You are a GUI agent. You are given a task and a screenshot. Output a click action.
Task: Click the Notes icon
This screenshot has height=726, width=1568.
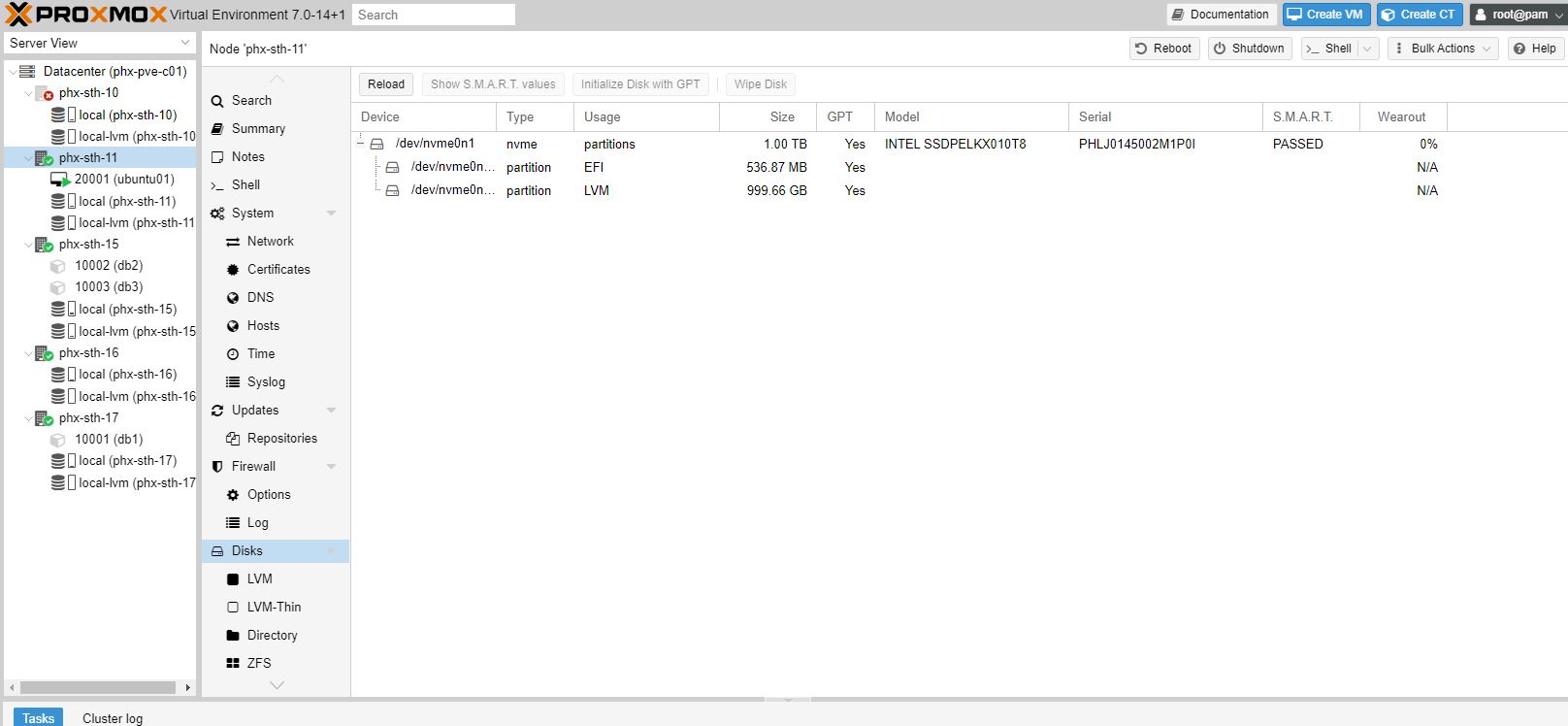217,157
